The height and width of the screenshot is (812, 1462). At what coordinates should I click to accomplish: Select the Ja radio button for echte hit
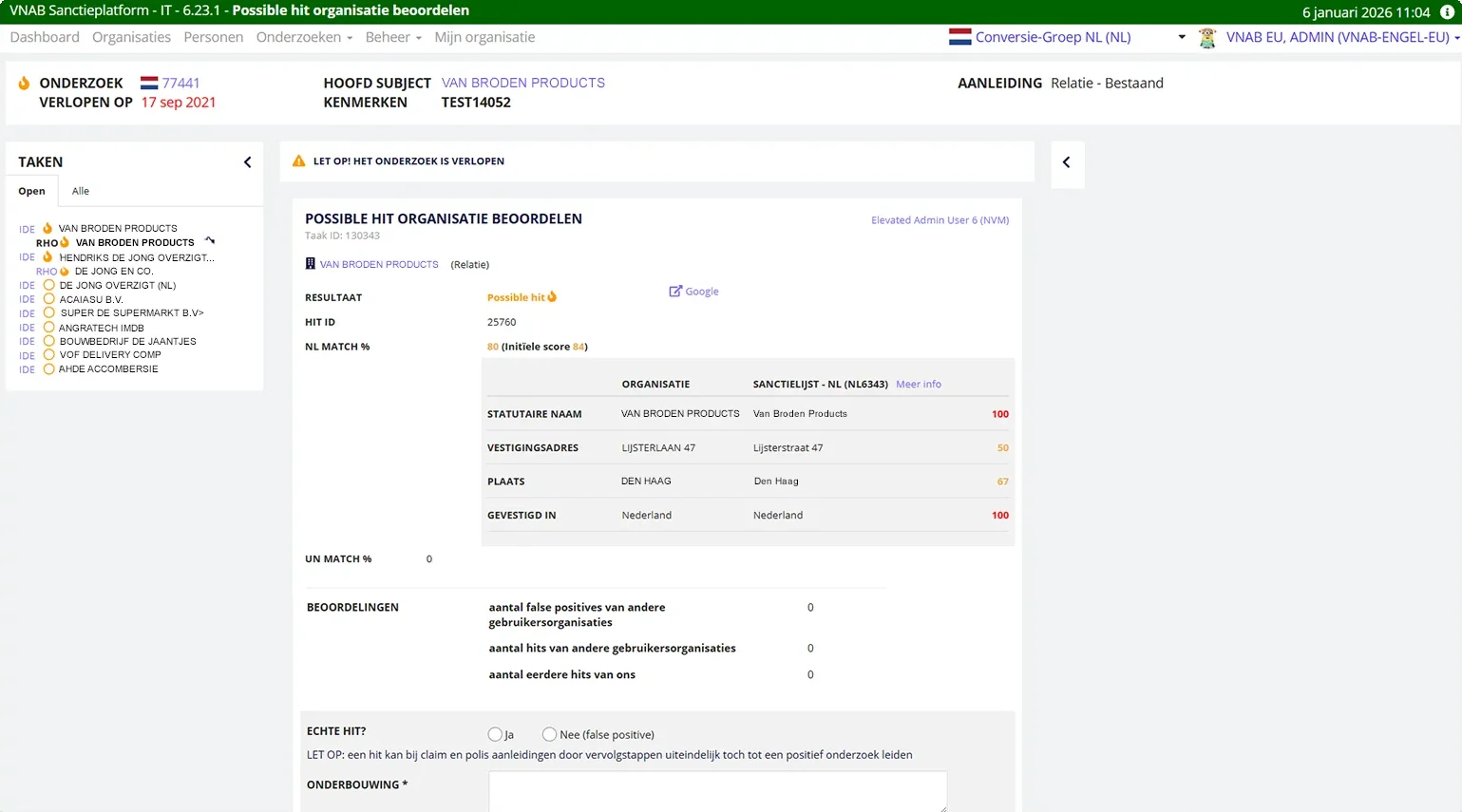click(495, 733)
